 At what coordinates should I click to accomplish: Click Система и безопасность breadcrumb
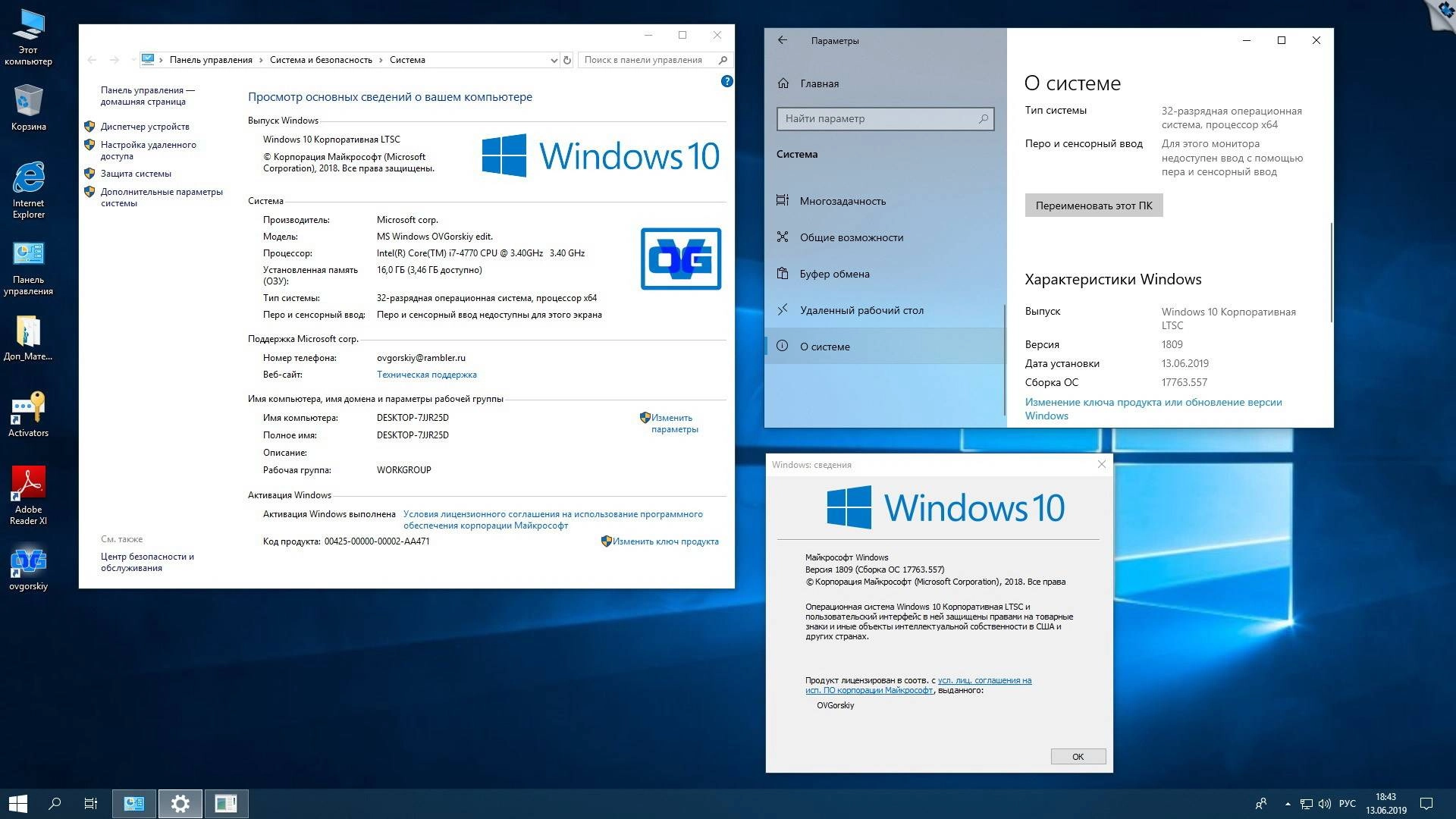tap(321, 60)
